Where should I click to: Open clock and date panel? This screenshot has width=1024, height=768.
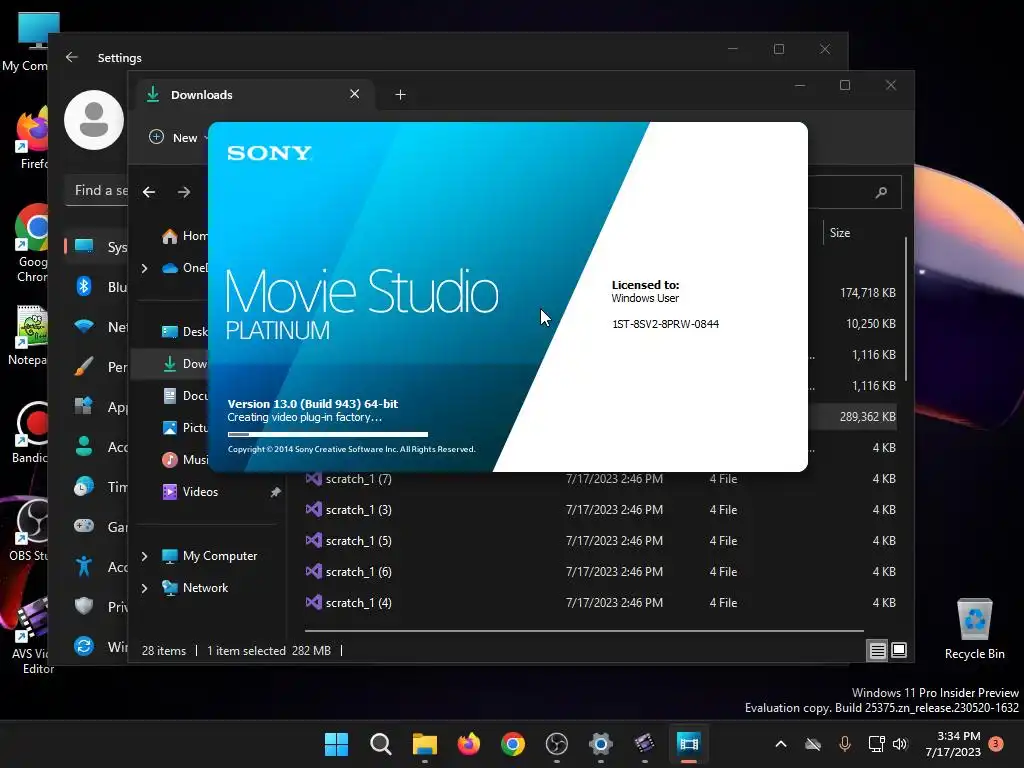coord(953,744)
